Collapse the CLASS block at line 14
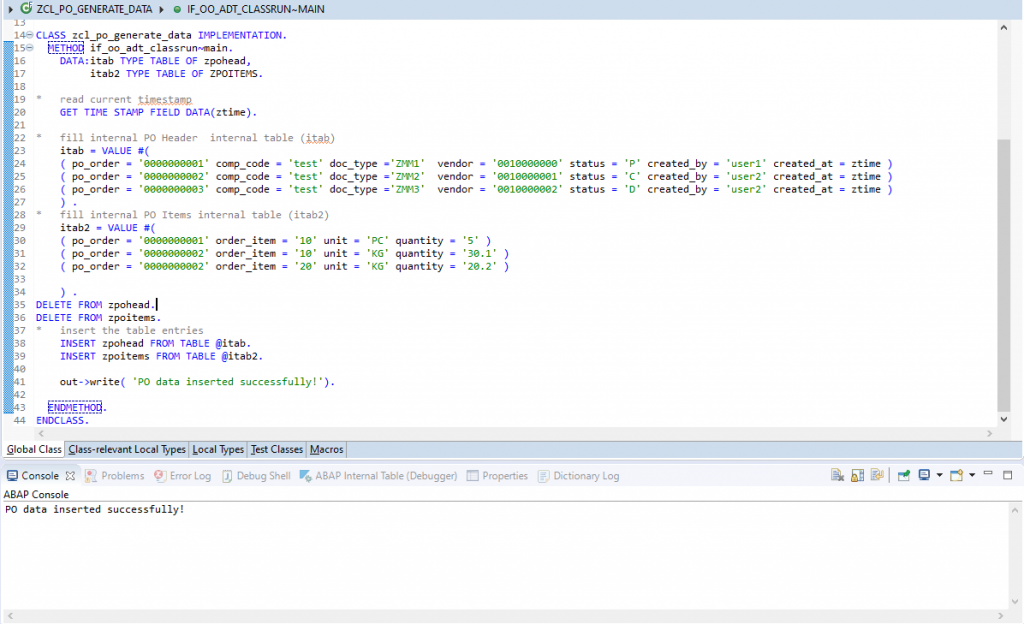Viewport: 1024px width, 624px height. pos(29,35)
